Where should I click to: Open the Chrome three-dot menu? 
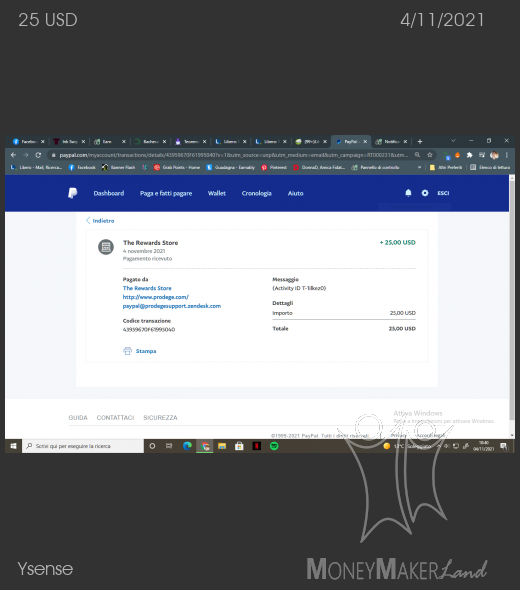506,155
